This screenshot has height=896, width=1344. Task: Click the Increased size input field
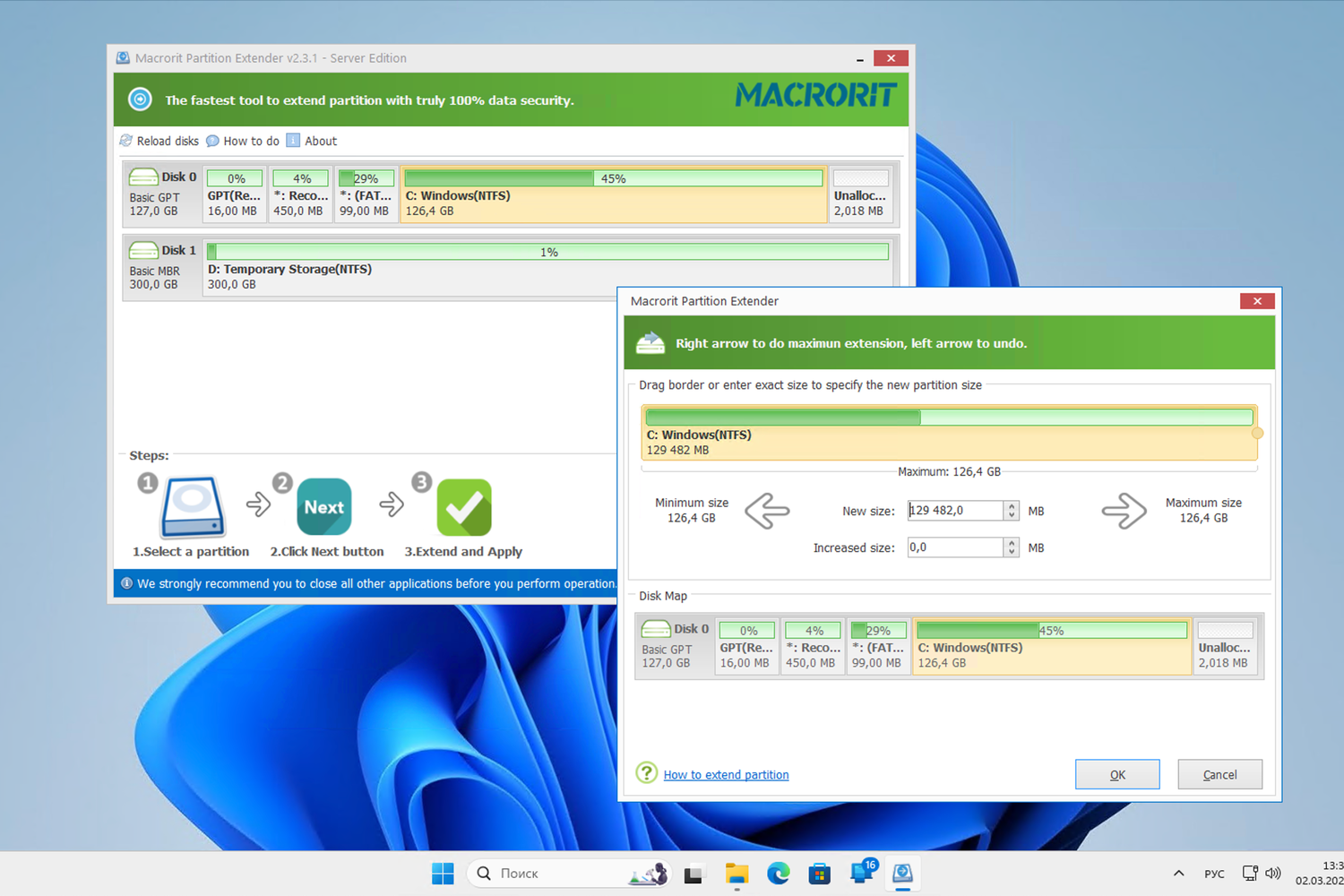tap(955, 547)
